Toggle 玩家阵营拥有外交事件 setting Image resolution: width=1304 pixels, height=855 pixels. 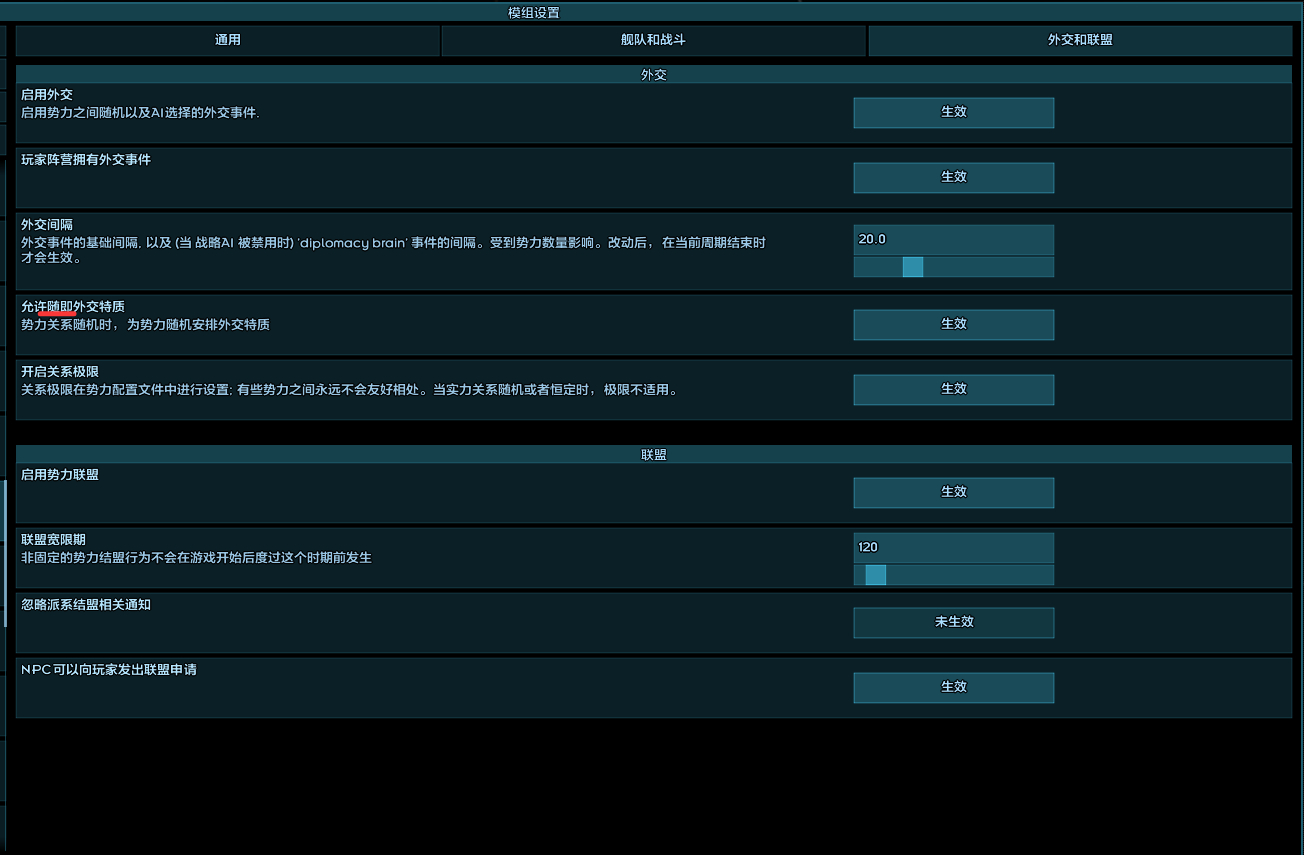[x=953, y=176]
